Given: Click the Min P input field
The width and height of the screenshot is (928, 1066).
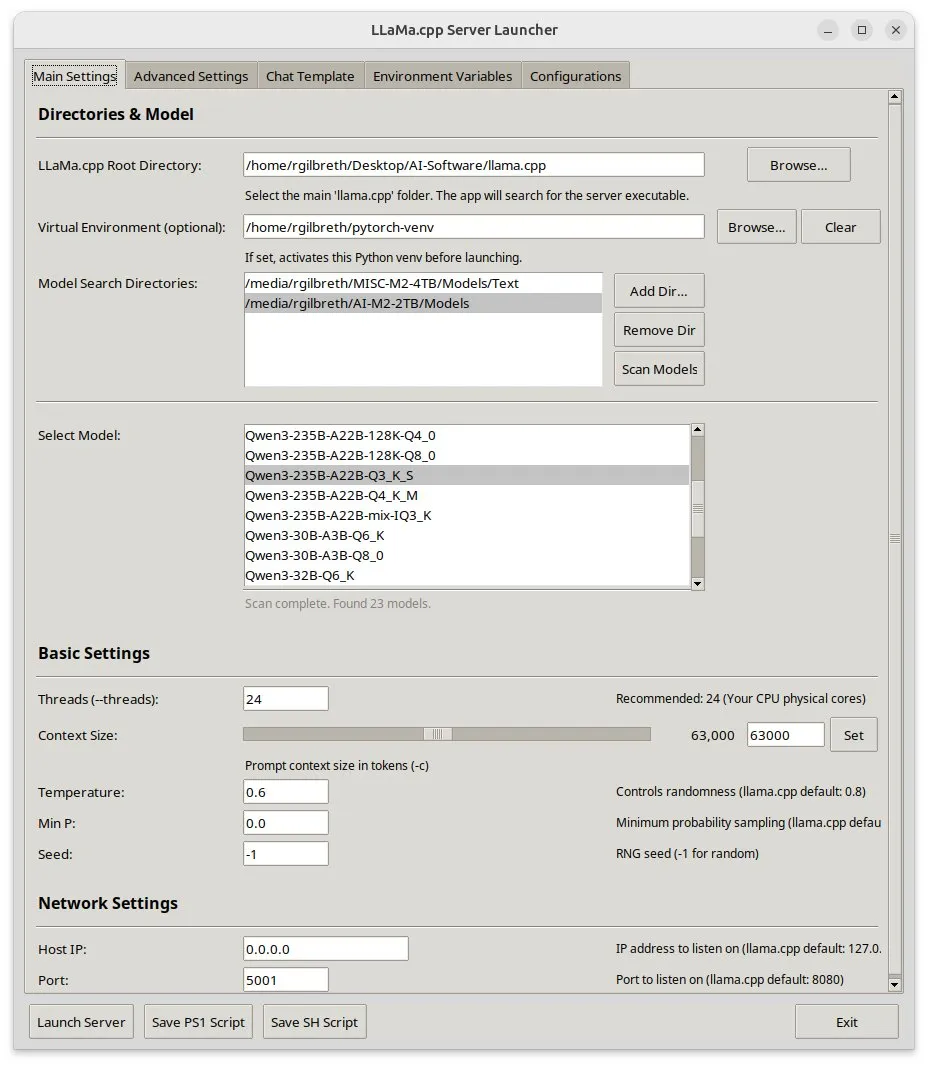Looking at the screenshot, I should (x=286, y=823).
